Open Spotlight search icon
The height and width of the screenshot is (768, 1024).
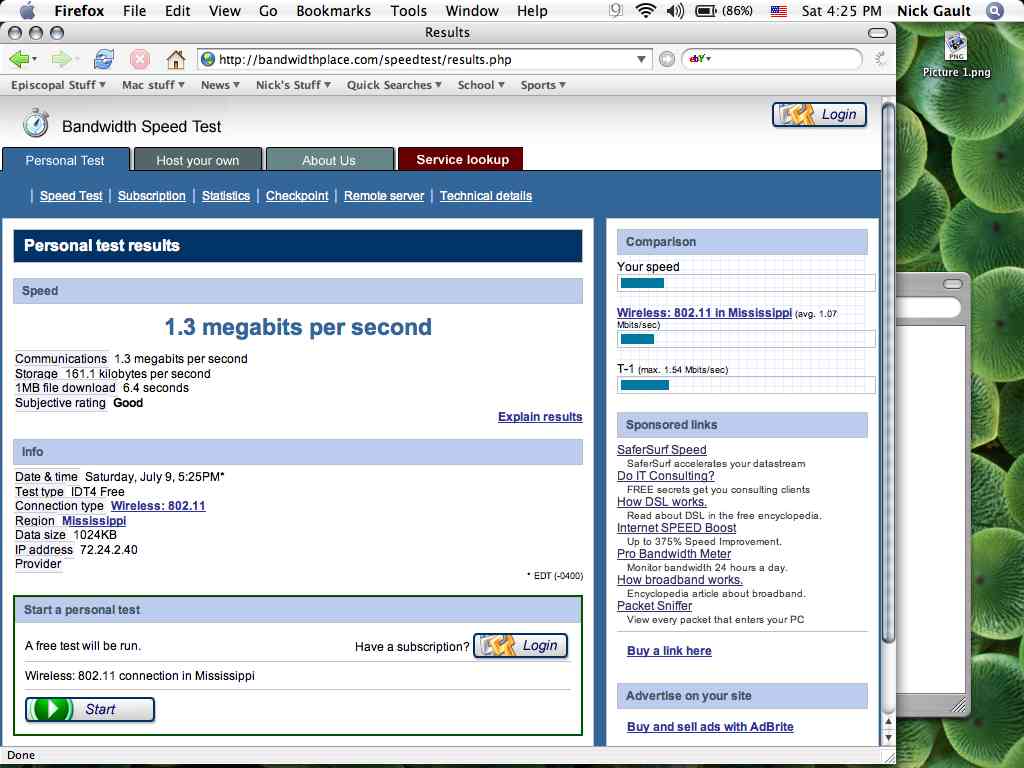[x=994, y=10]
